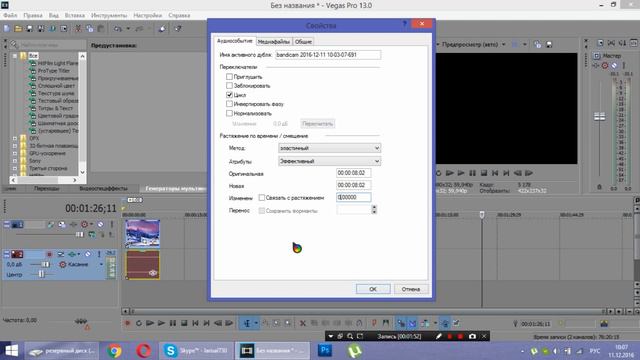Click the Open folder toolbar icon
This screenshot has width=640, height=360.
18,29
